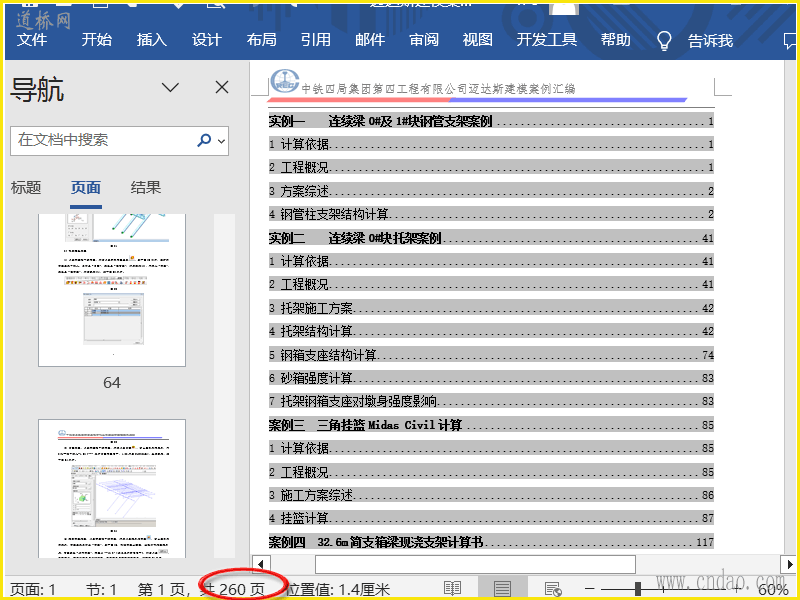Open the 文件 menu

pyautogui.click(x=32, y=40)
